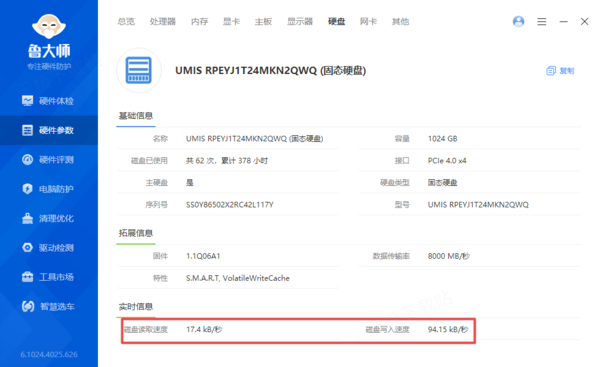600x367 pixels.
Task: Switch to the 其他 tab
Action: coord(400,21)
